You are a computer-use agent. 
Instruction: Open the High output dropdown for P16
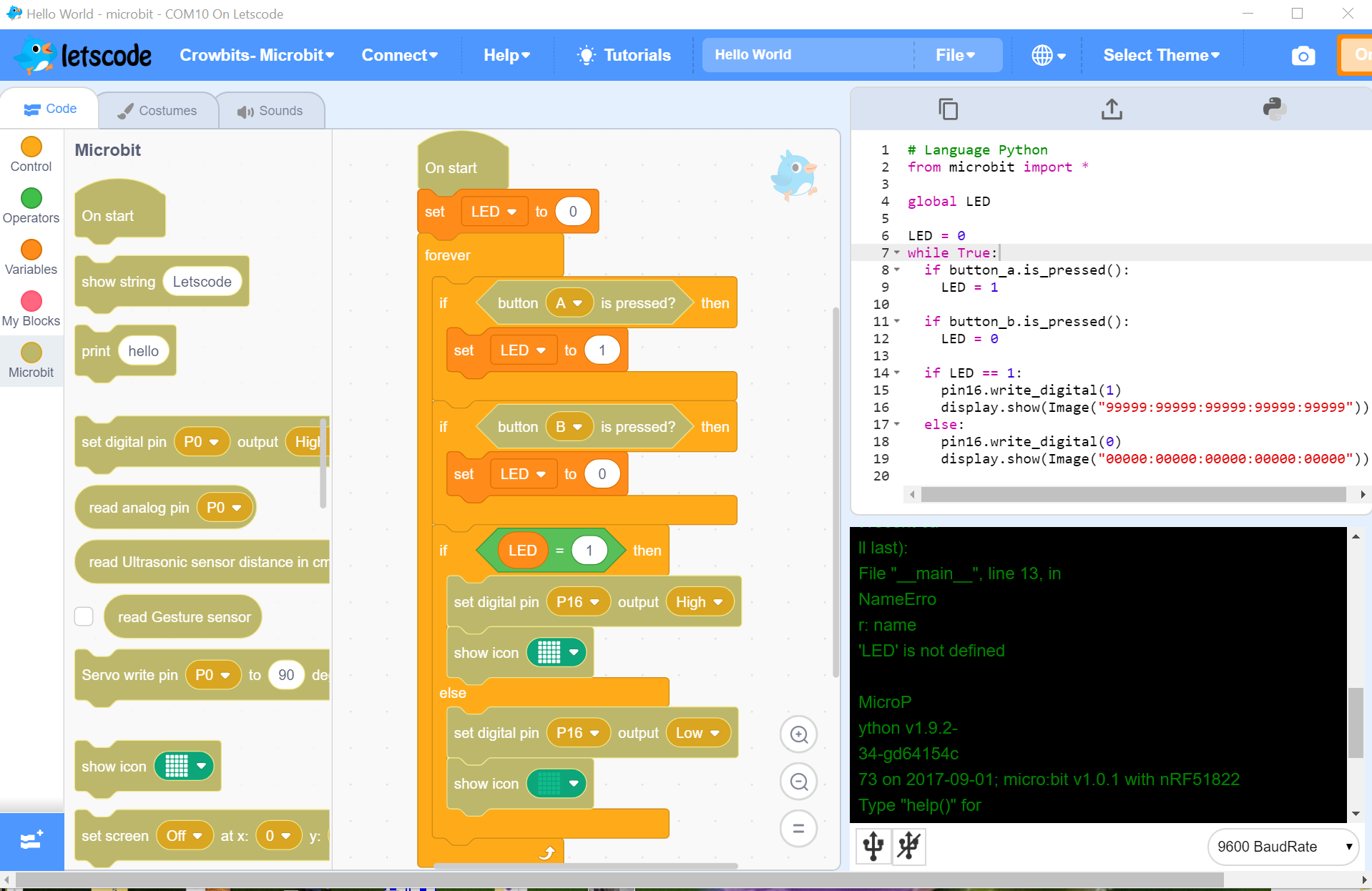click(699, 602)
